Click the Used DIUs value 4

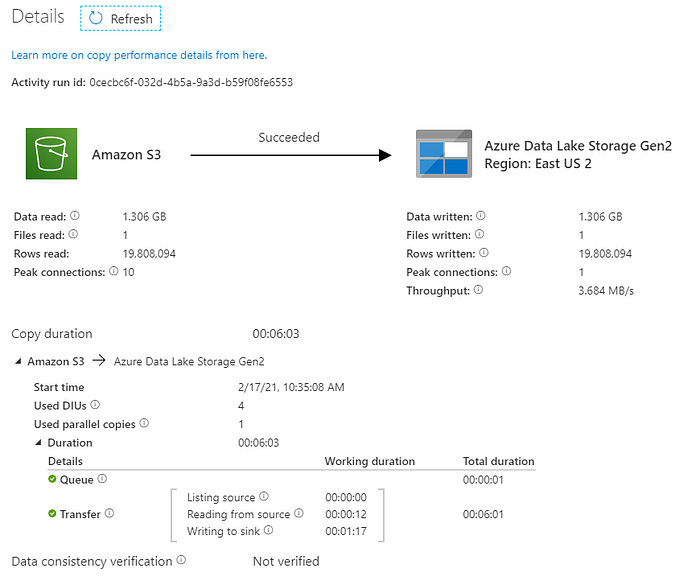click(241, 406)
